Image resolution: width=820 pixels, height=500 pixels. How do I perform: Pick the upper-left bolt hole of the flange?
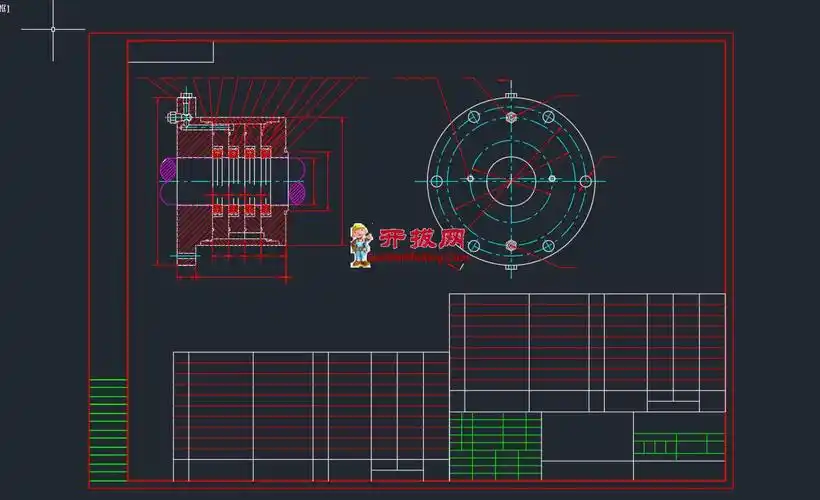(x=473, y=117)
